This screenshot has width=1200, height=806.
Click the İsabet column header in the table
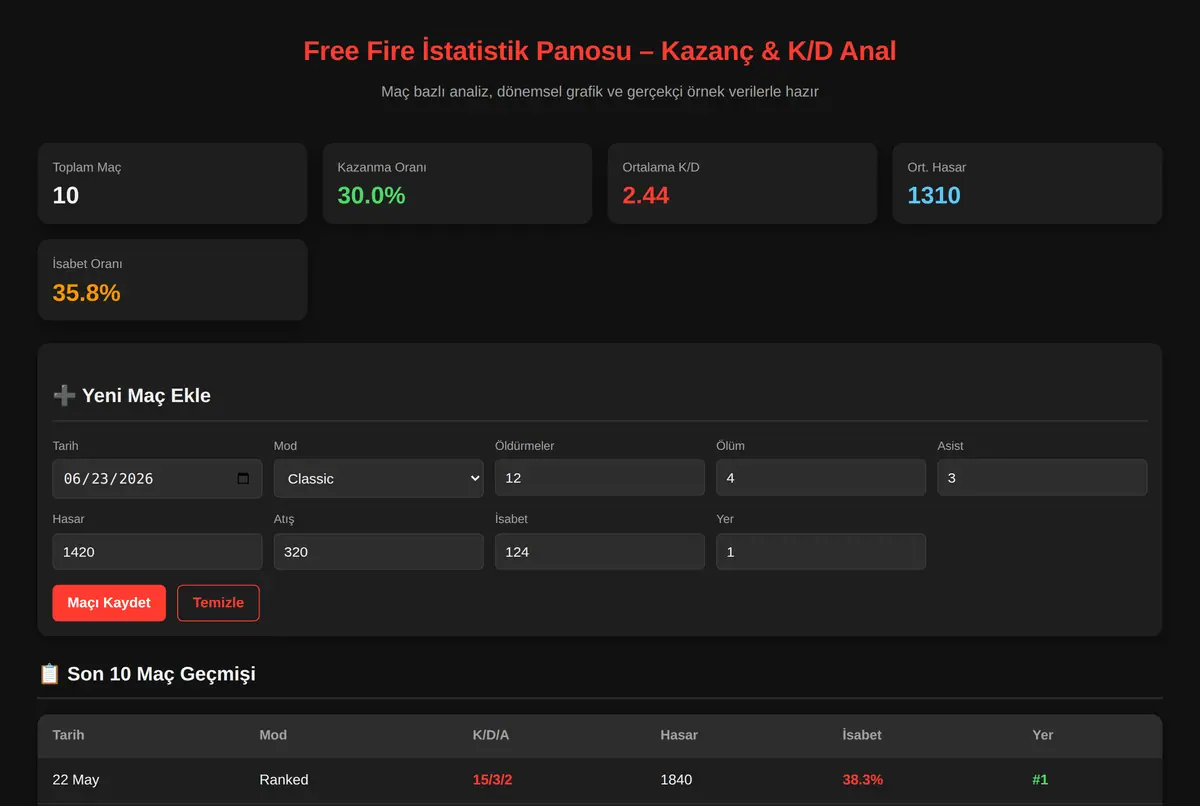pyautogui.click(x=862, y=735)
